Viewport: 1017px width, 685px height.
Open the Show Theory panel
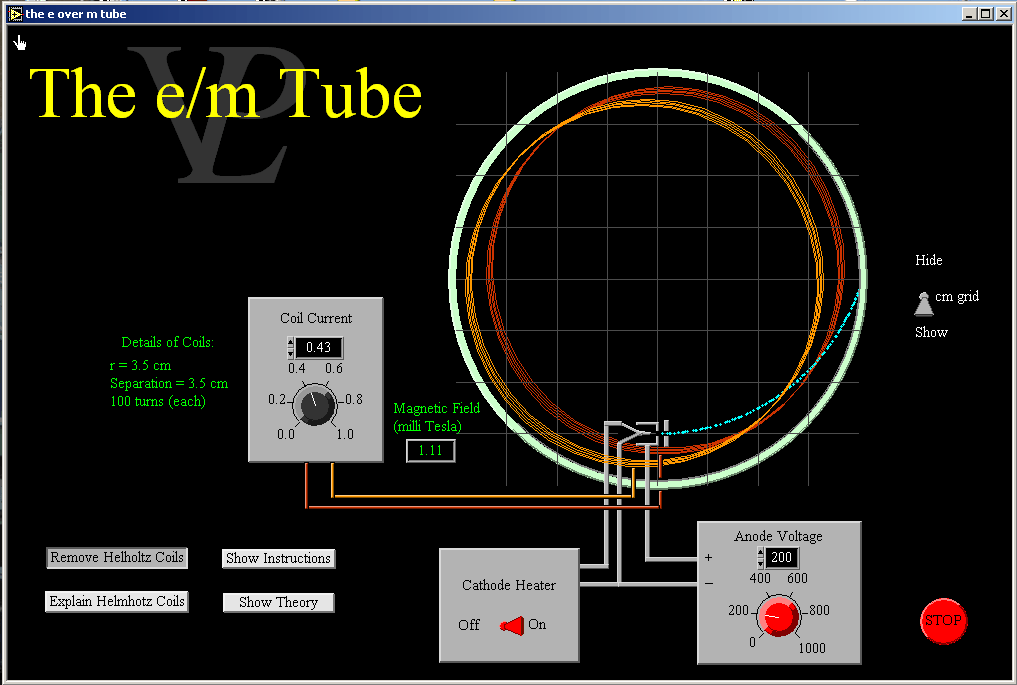click(278, 602)
